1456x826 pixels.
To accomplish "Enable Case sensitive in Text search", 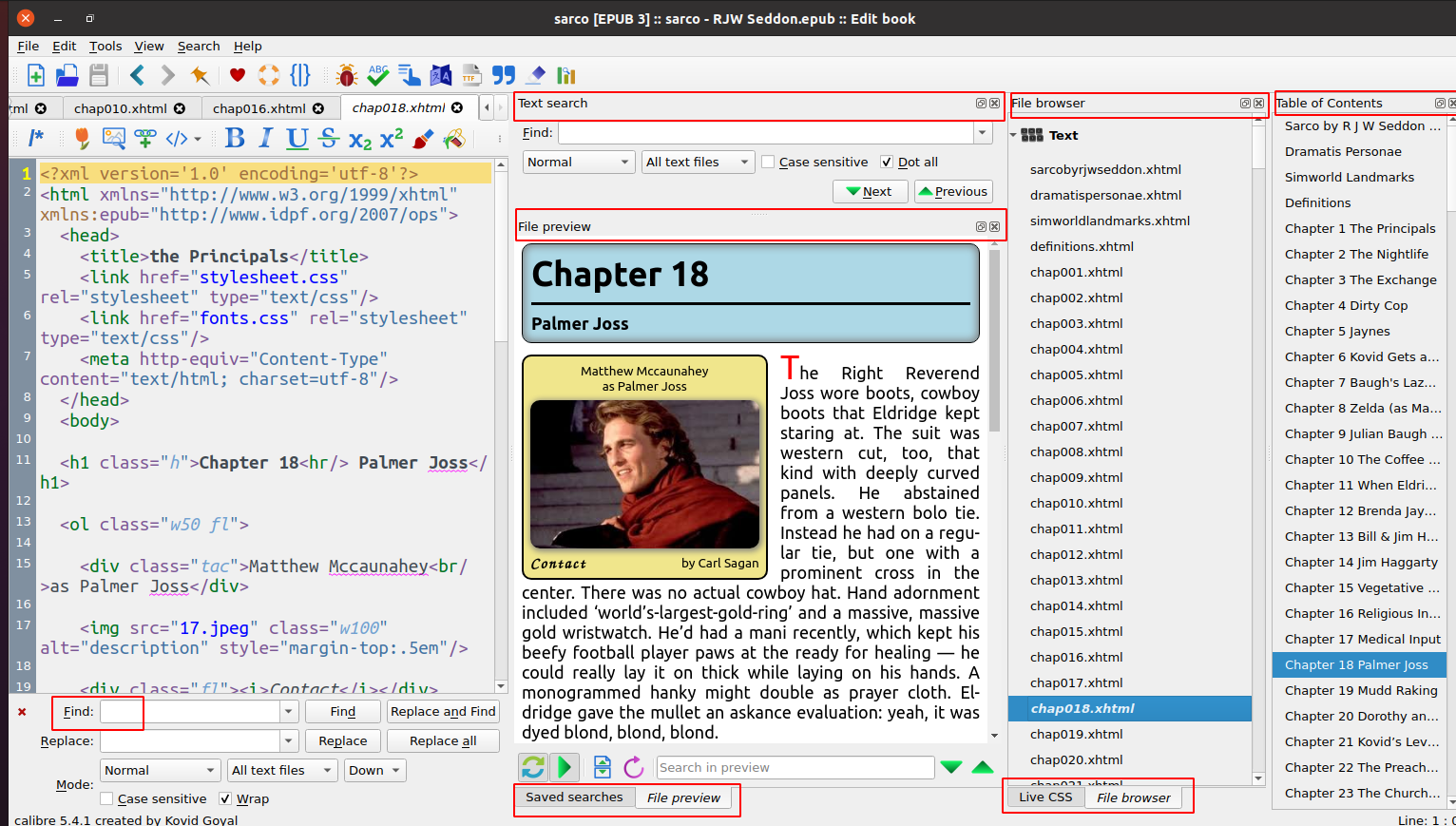I will [769, 163].
